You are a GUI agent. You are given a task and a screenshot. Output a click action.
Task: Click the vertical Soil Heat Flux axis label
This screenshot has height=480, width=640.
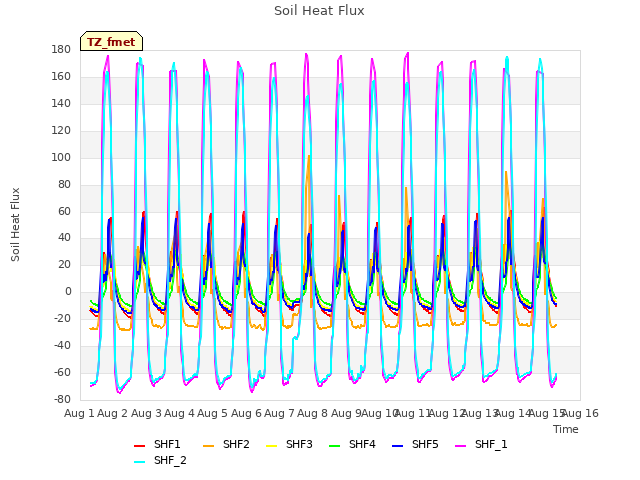point(16,224)
